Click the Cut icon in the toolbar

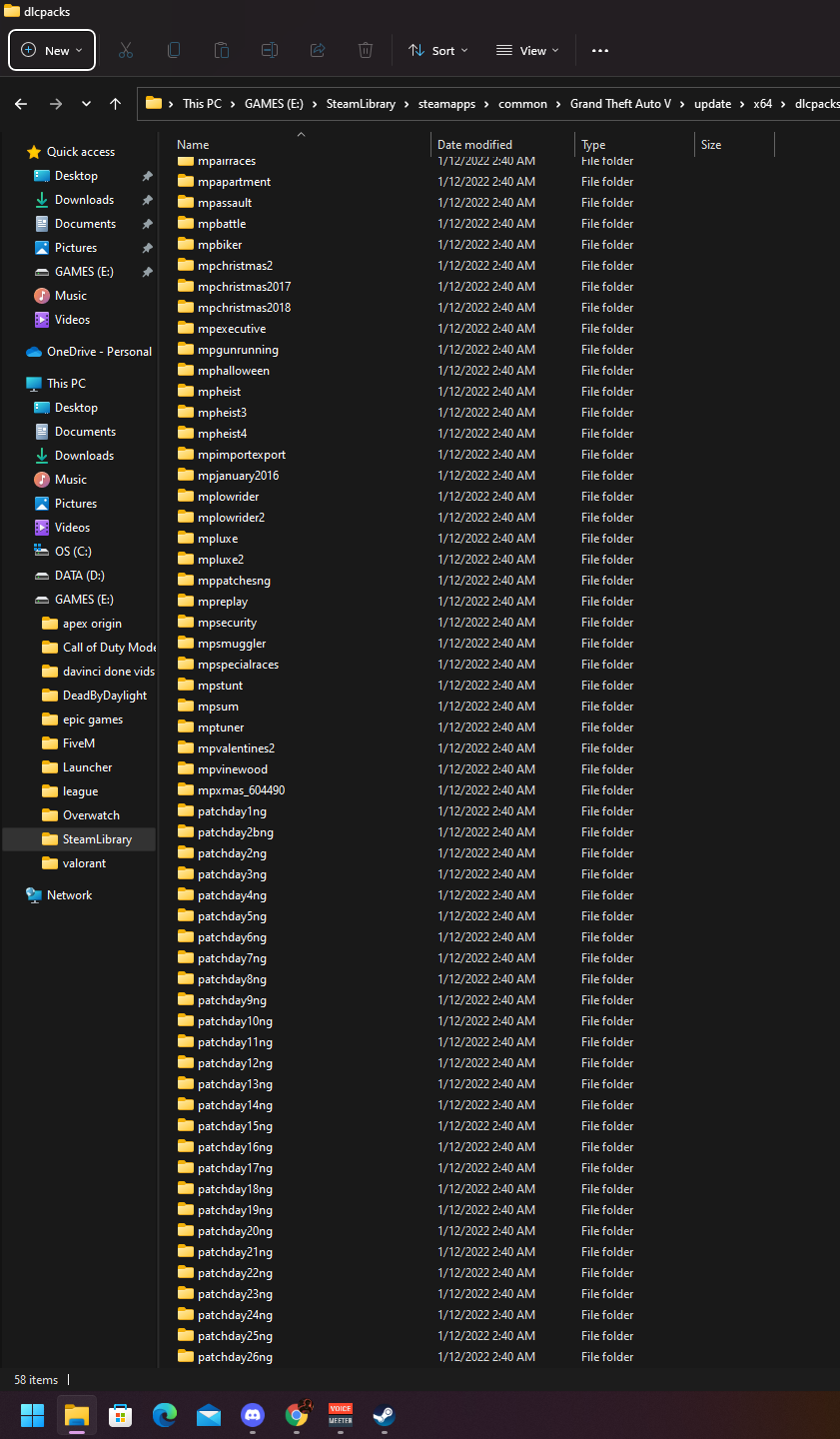pos(126,50)
